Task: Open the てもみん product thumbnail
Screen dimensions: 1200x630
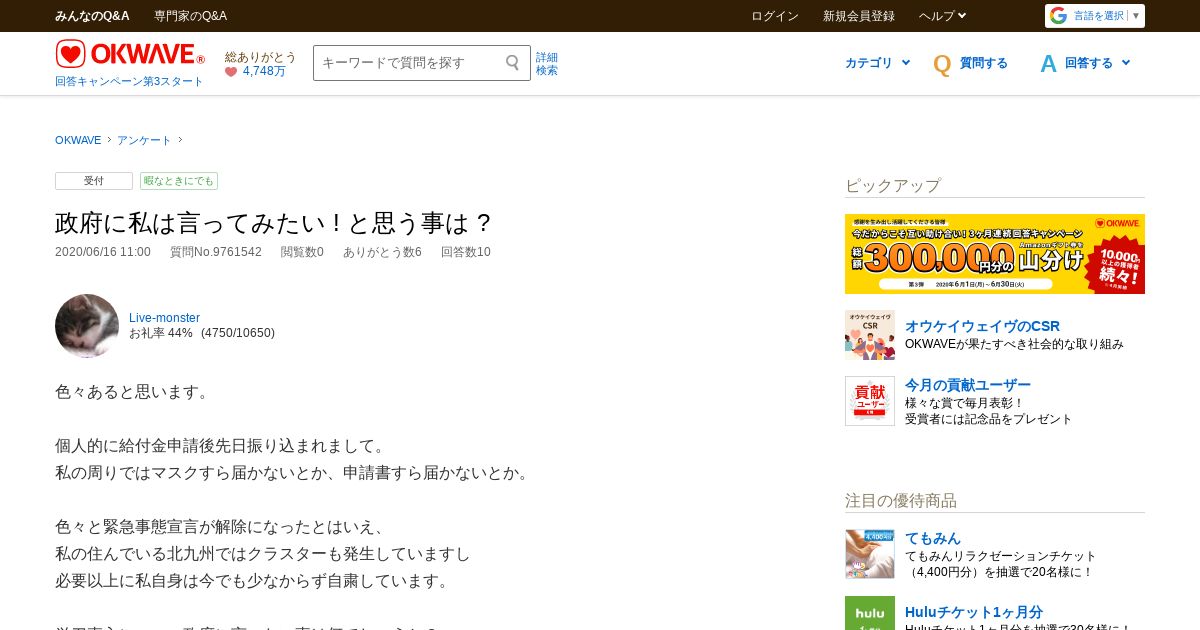Action: pos(870,554)
